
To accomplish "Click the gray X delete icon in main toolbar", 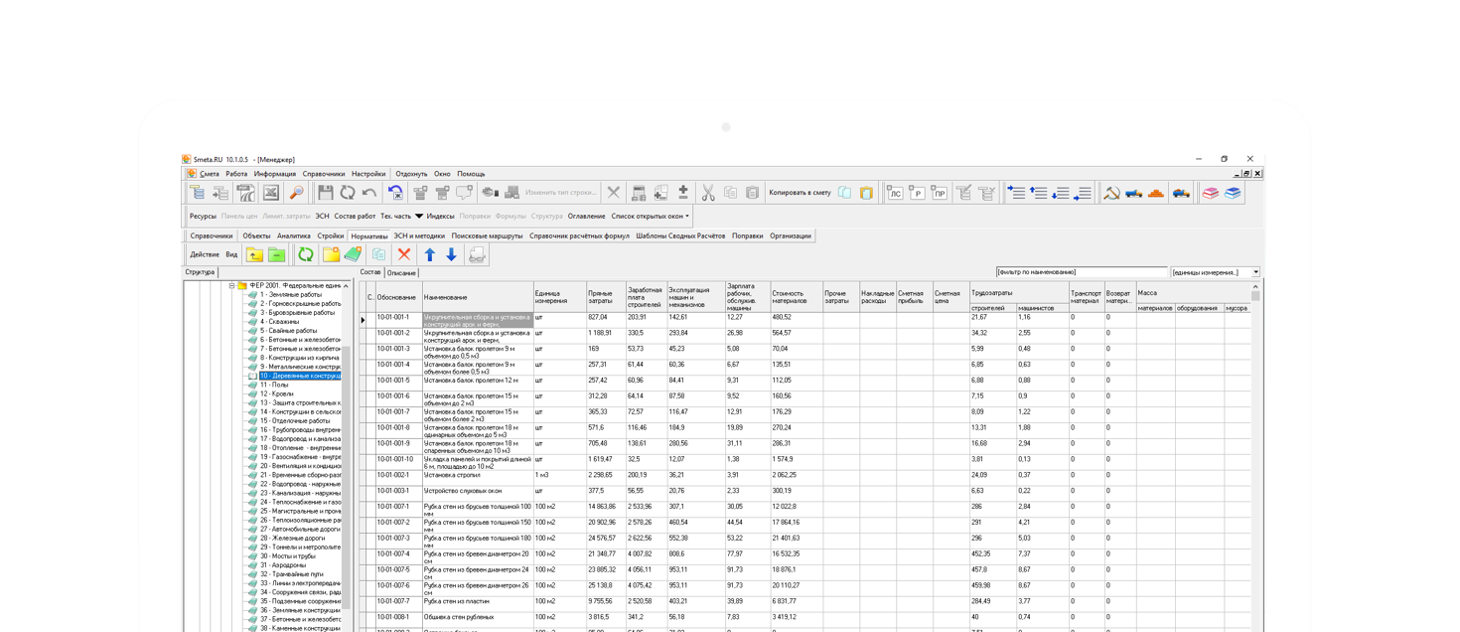I will point(614,193).
